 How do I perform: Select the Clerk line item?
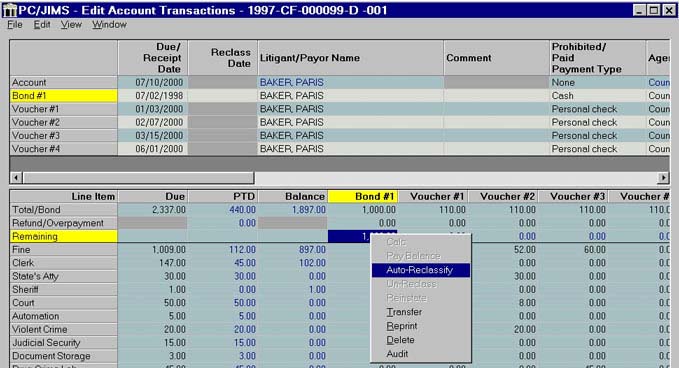(x=64, y=263)
